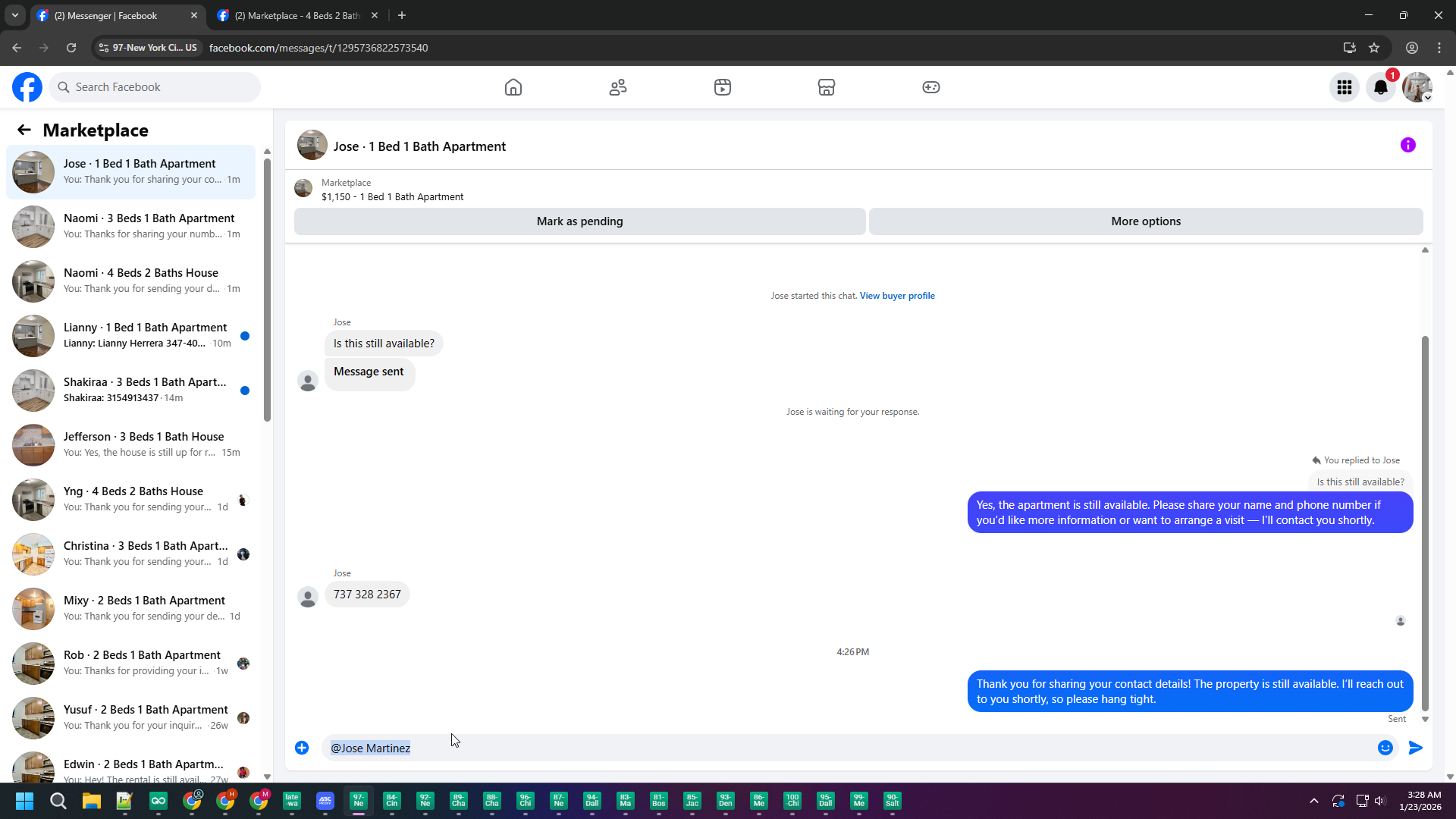Send the message with arrow icon
The height and width of the screenshot is (819, 1456).
point(1416,748)
